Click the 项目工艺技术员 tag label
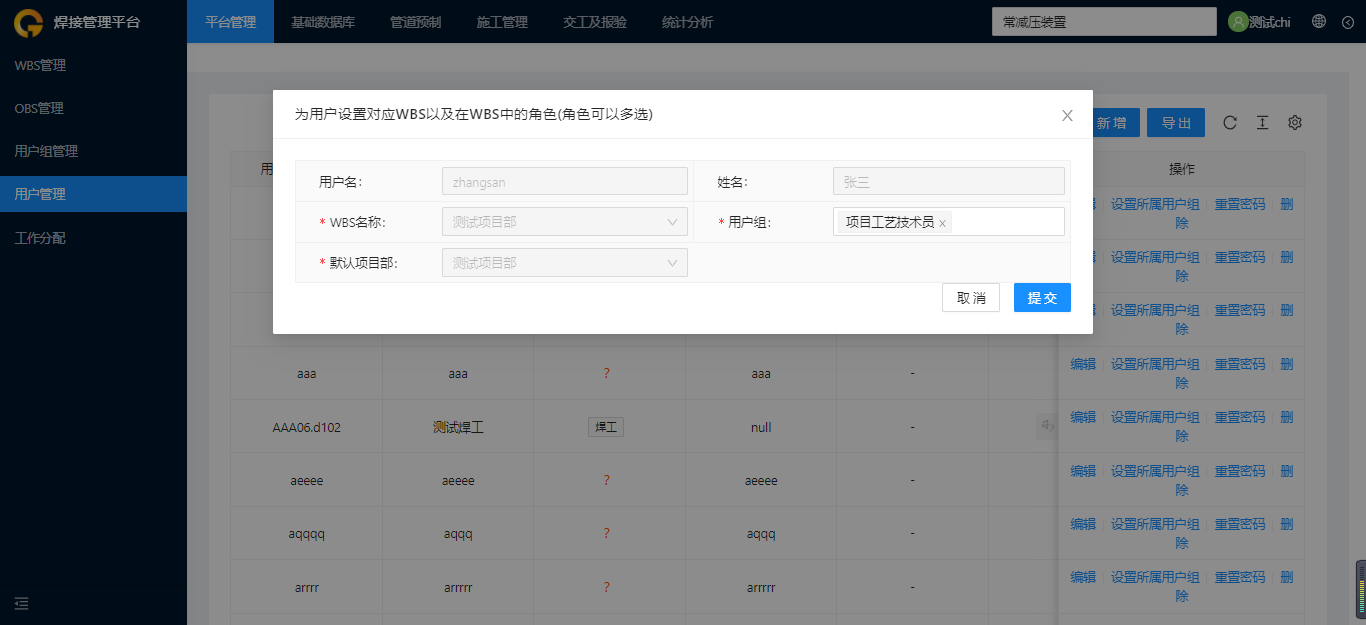The width and height of the screenshot is (1366, 625). tap(890, 222)
